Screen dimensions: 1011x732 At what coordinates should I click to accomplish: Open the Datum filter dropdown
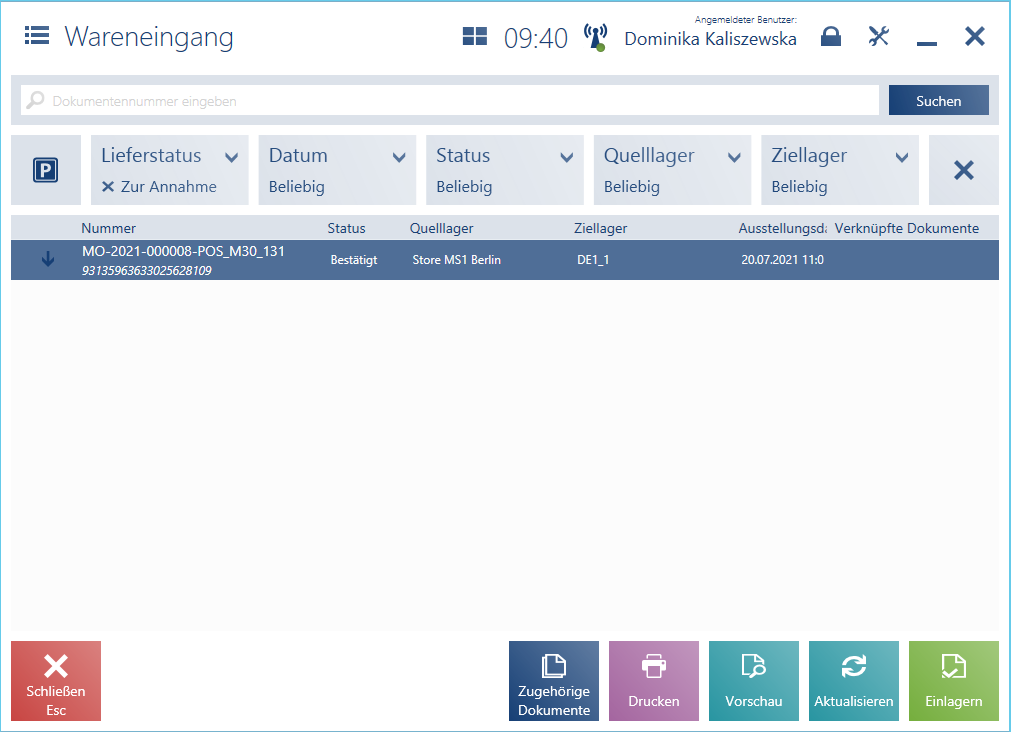point(399,157)
